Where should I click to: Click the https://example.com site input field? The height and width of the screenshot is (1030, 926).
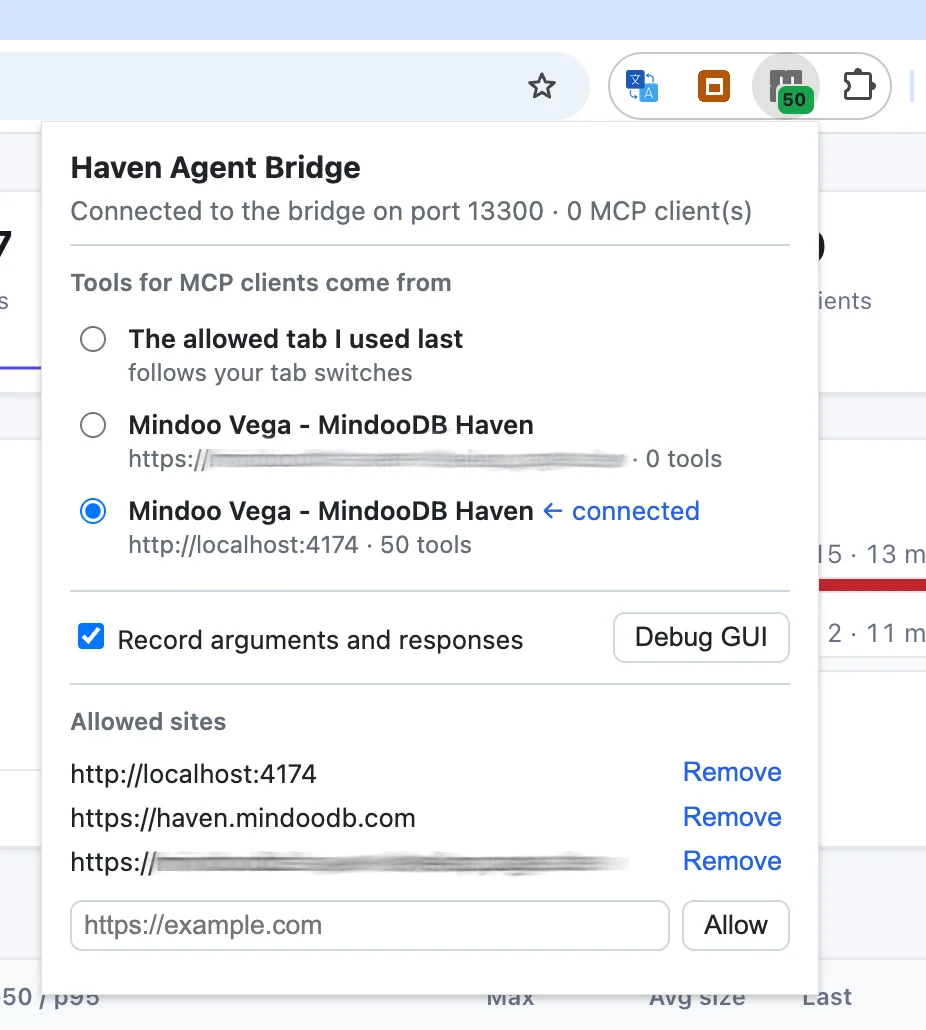pyautogui.click(x=370, y=925)
